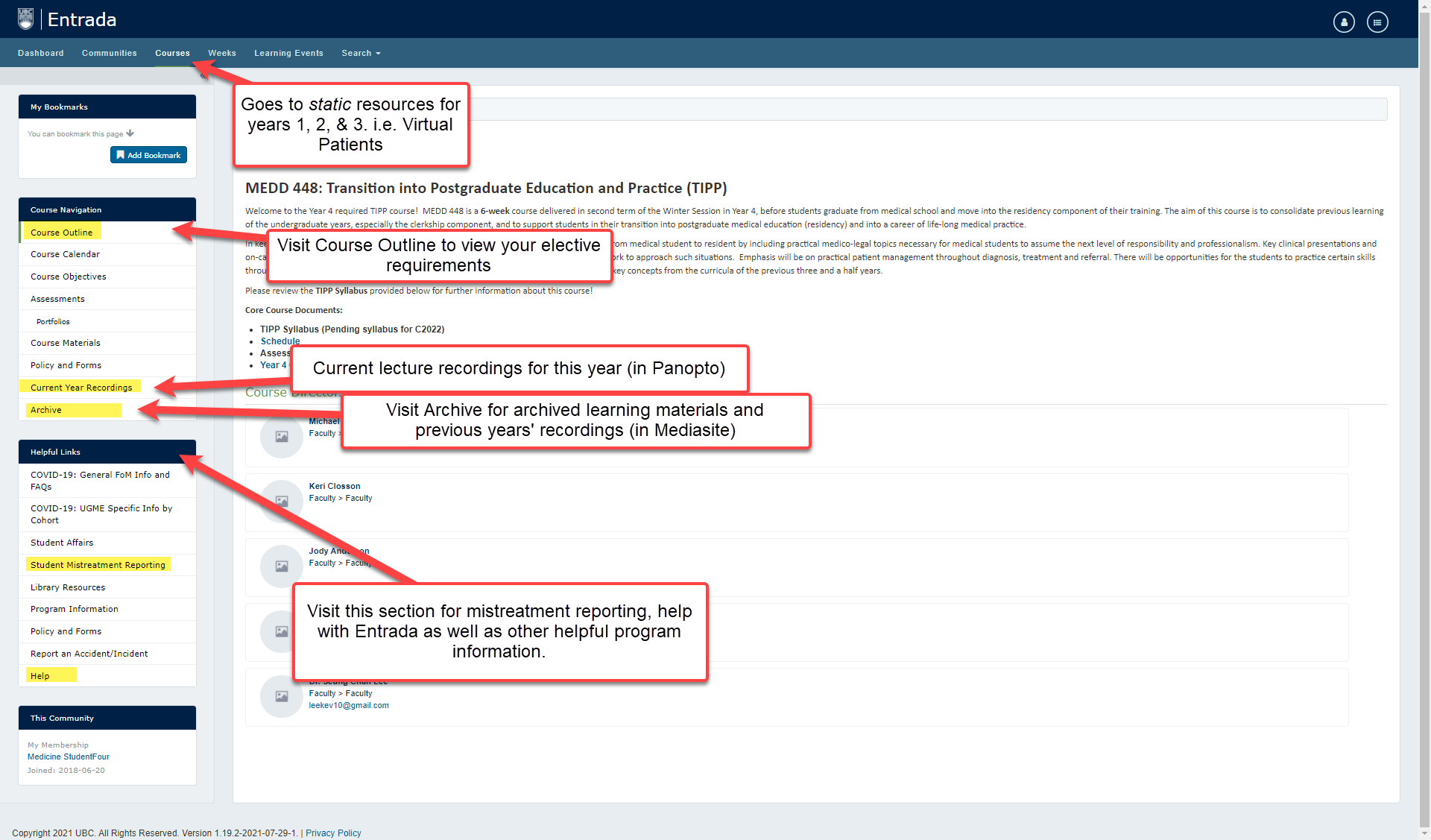The width and height of the screenshot is (1431, 840).
Task: Click avatar placeholder above leekev10 email
Action: point(281,696)
